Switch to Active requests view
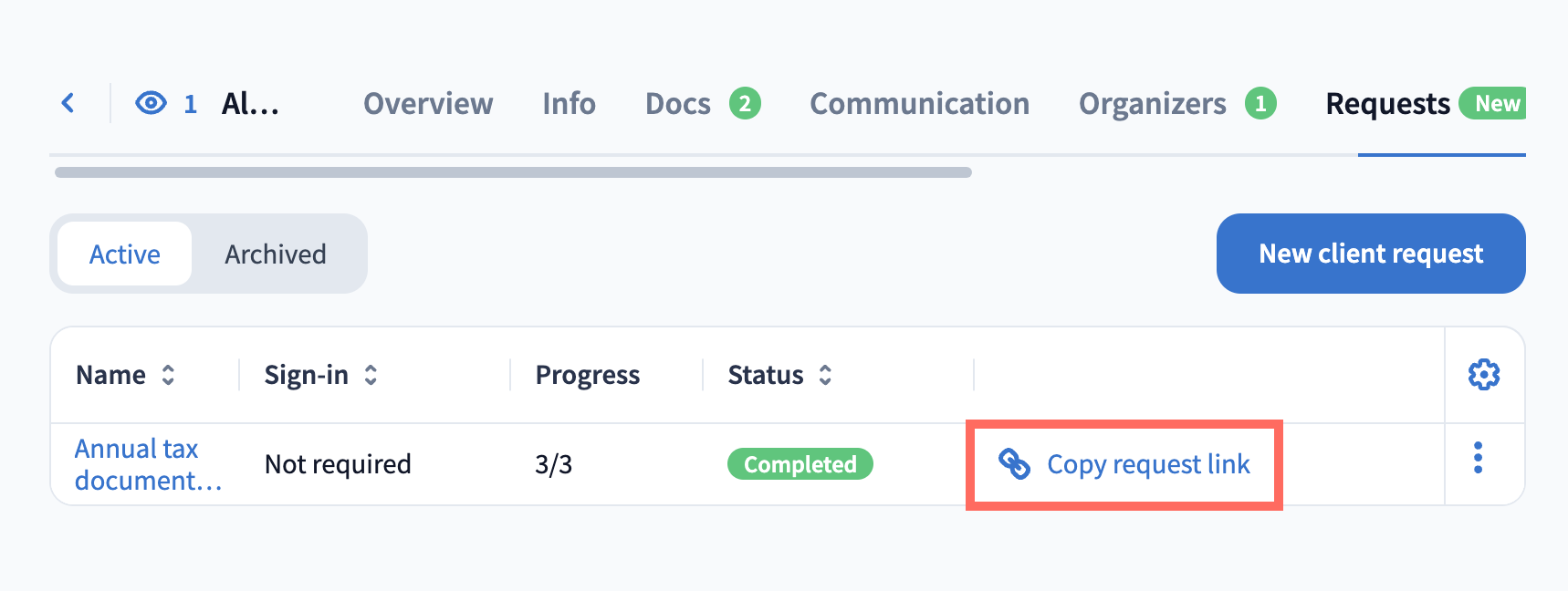 pos(125,254)
